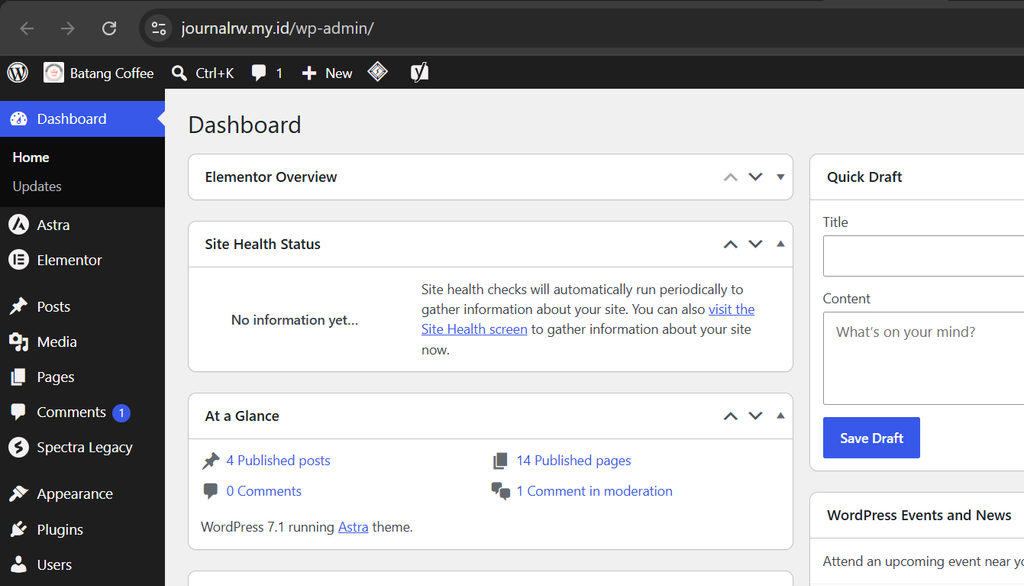Image resolution: width=1024 pixels, height=586 pixels.
Task: Open Spectra Legacy menu label
Action: tap(84, 448)
